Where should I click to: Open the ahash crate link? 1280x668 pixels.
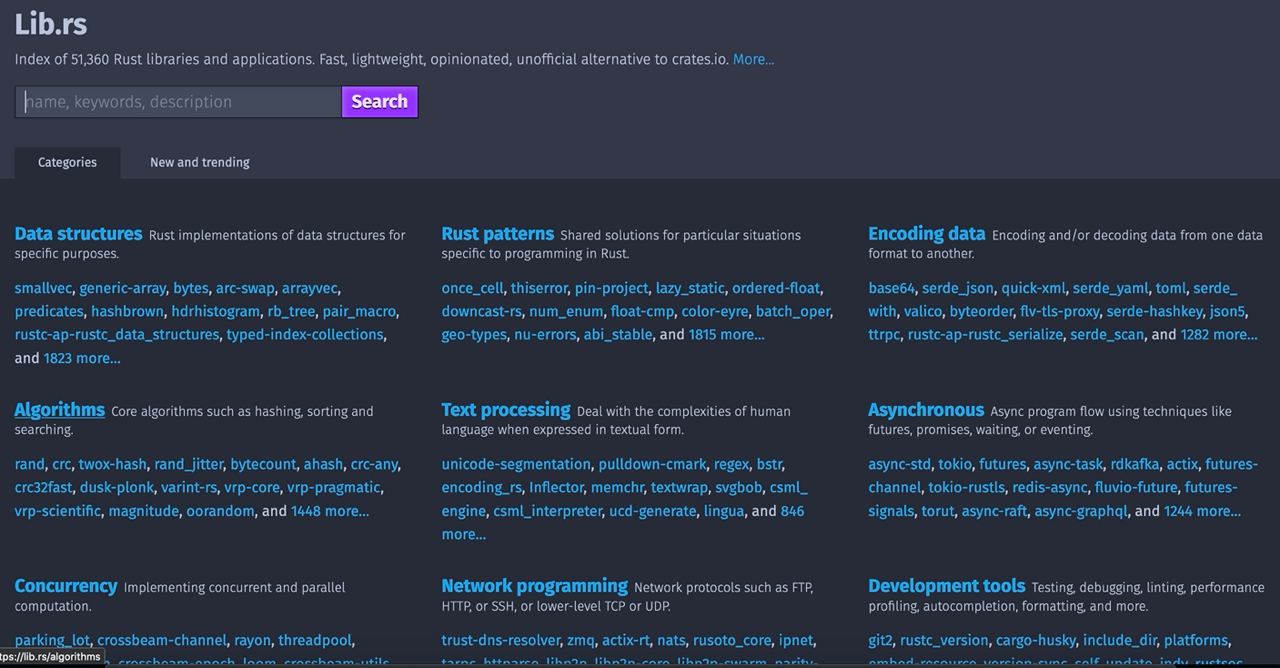click(x=323, y=464)
